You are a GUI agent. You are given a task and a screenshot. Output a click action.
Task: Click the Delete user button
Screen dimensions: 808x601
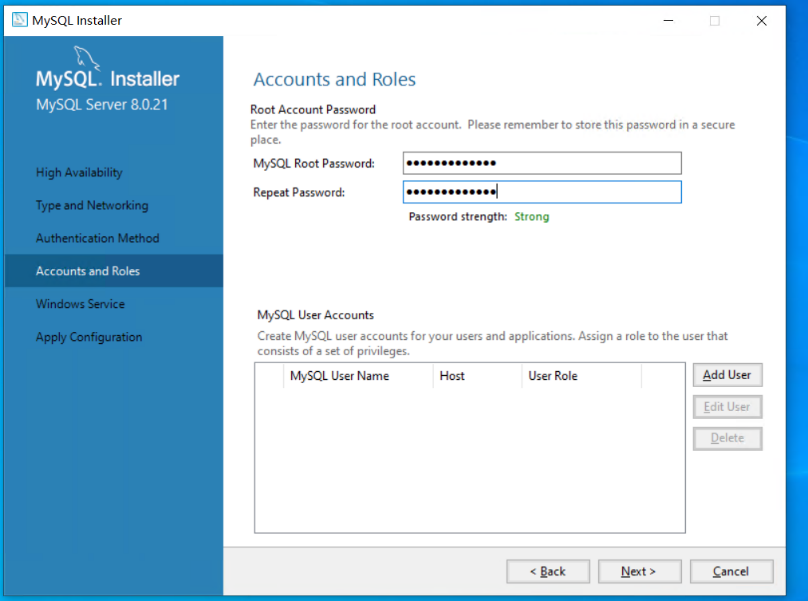point(727,438)
